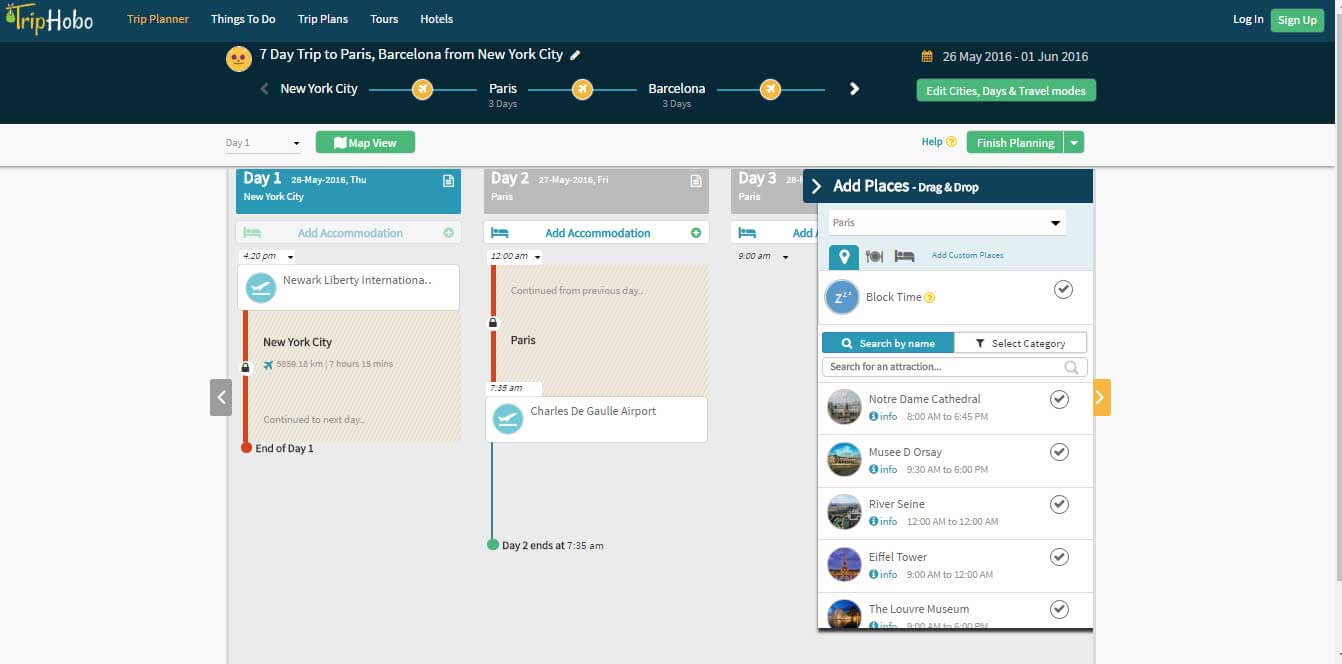Open Day 2 notes icon
The height and width of the screenshot is (664, 1342).
696,181
